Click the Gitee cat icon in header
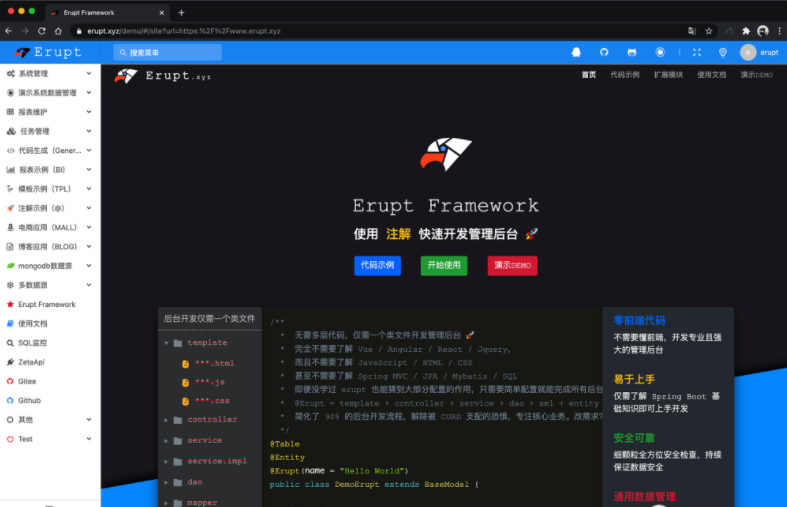Image resolution: width=787 pixels, height=507 pixels. click(x=632, y=52)
